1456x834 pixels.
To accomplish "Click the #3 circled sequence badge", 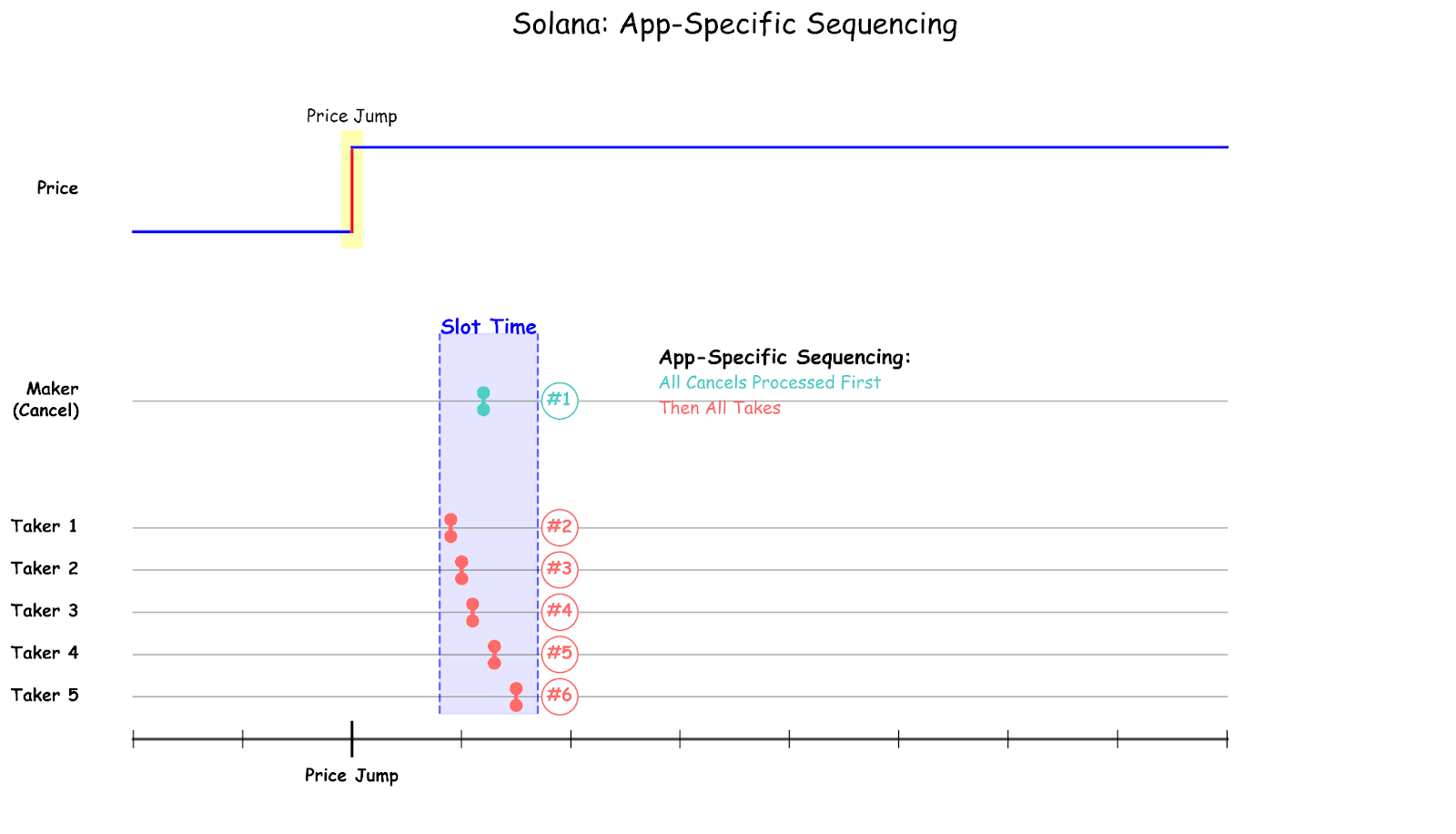I will (560, 570).
